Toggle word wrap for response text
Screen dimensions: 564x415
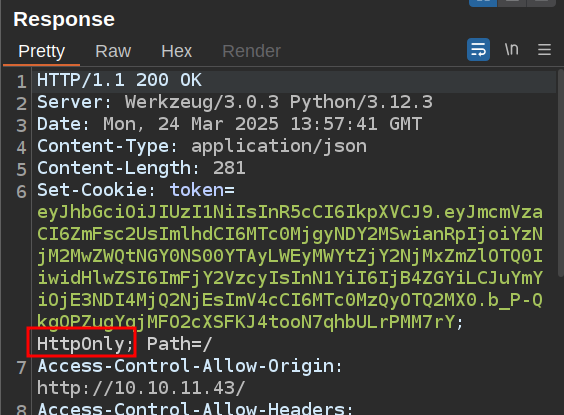point(478,49)
